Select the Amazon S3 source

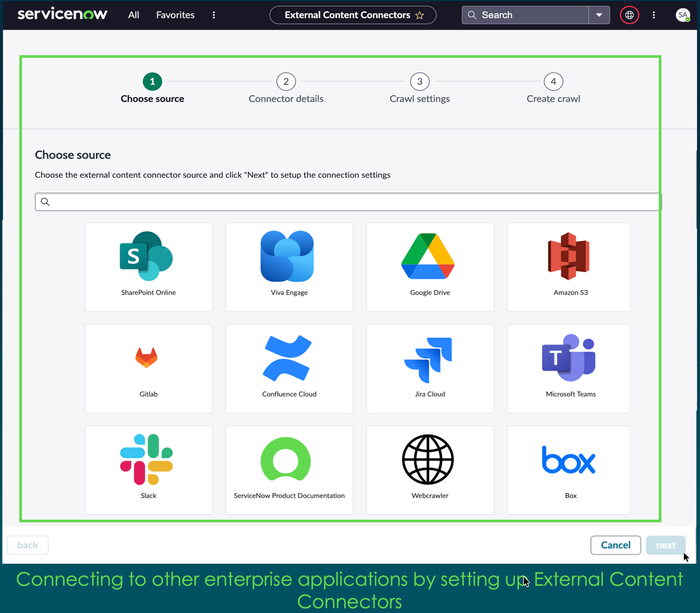coord(568,267)
